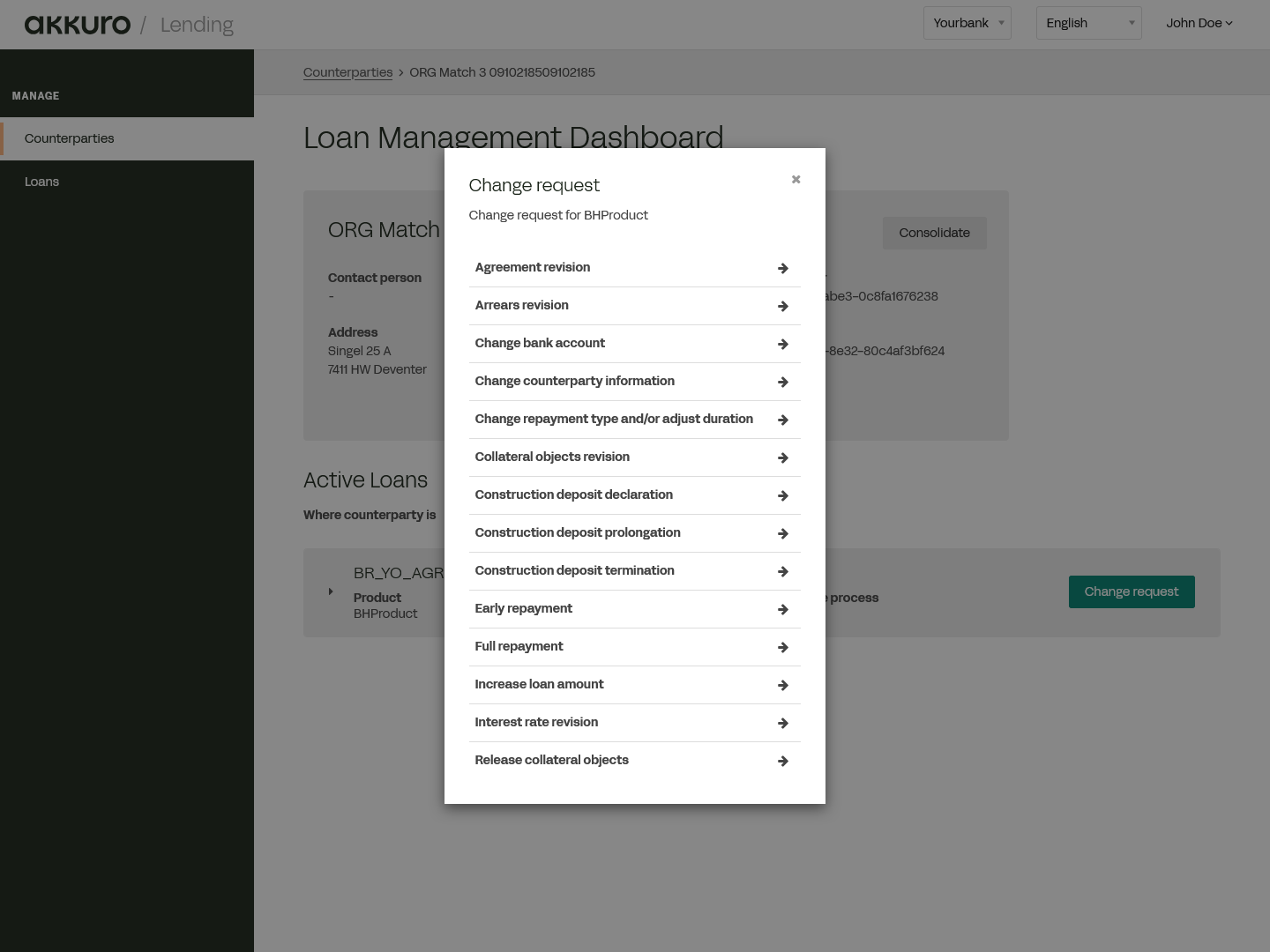Click the Consolidate button

pyautogui.click(x=934, y=233)
